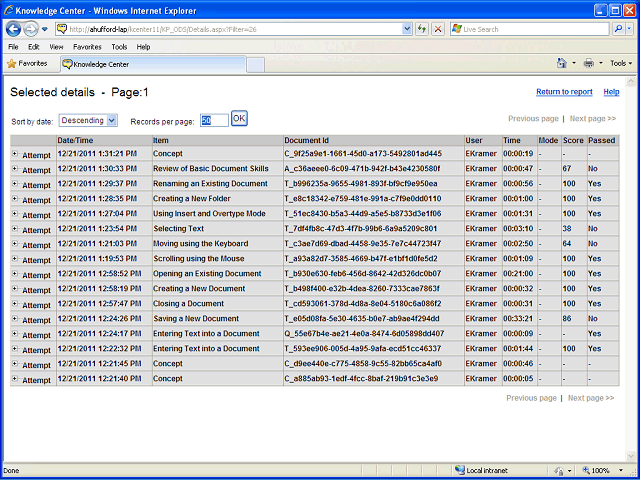Expand Attempt for Review of Basic Document Skills

point(15,169)
